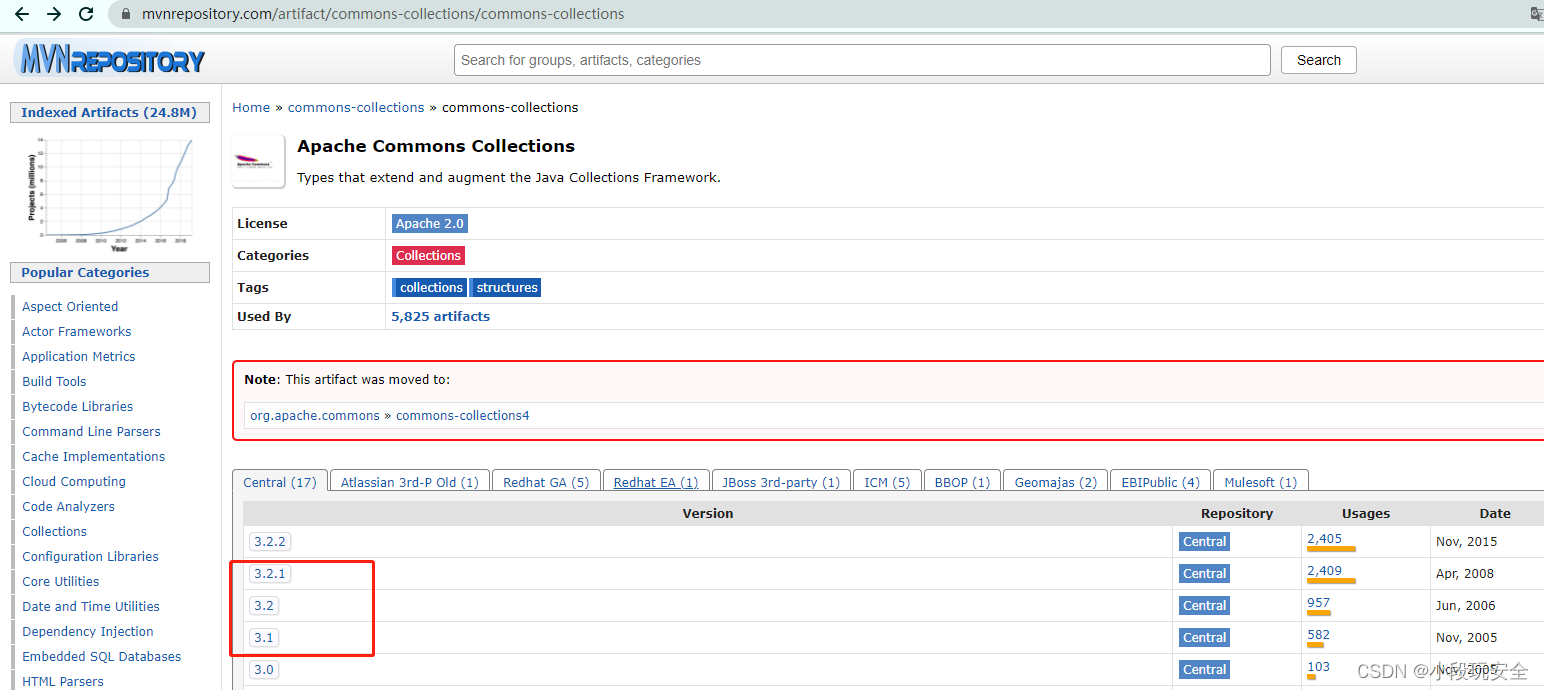Click the browser back arrow

21,14
